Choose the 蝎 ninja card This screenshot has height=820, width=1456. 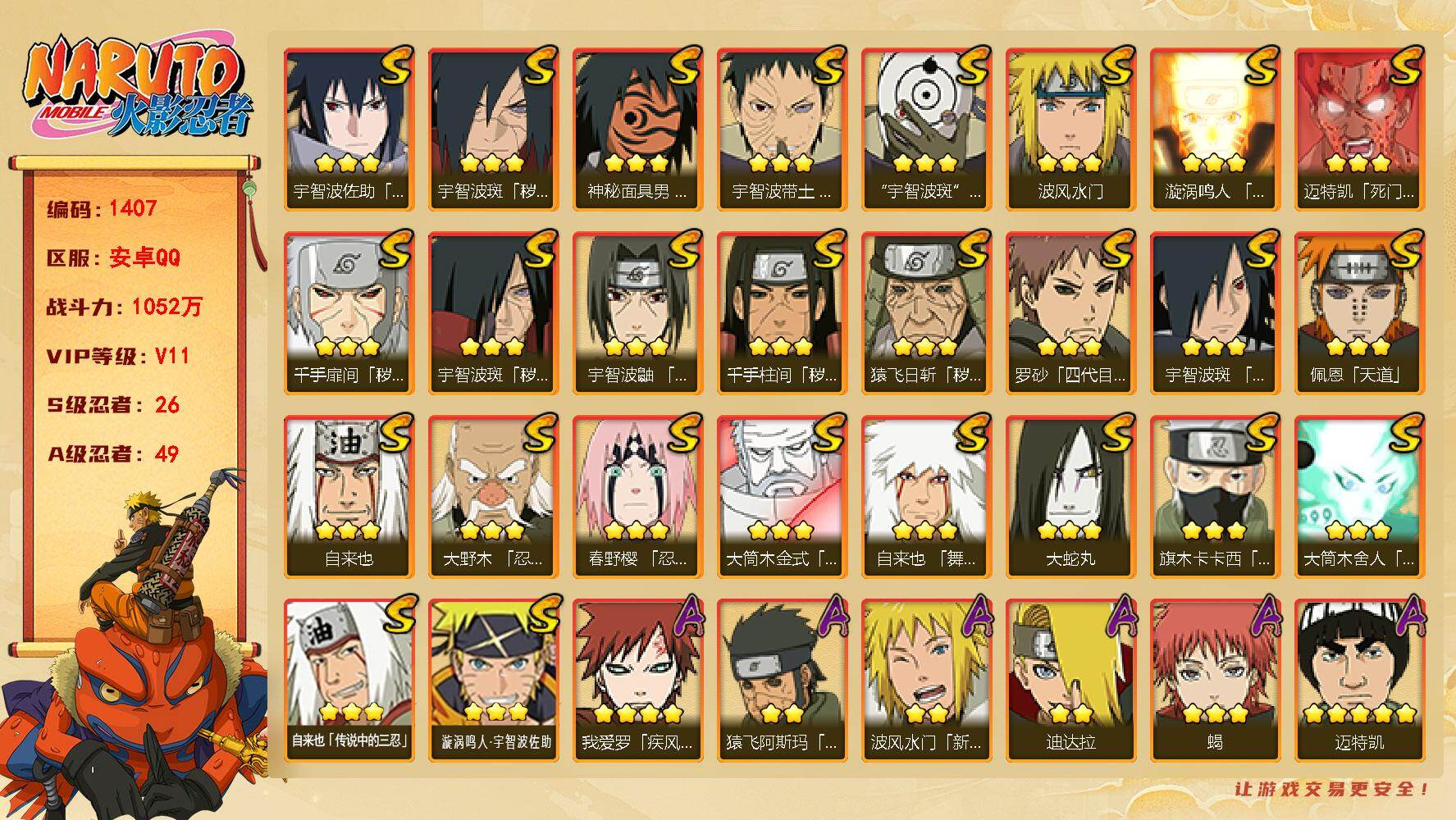tap(1215, 681)
